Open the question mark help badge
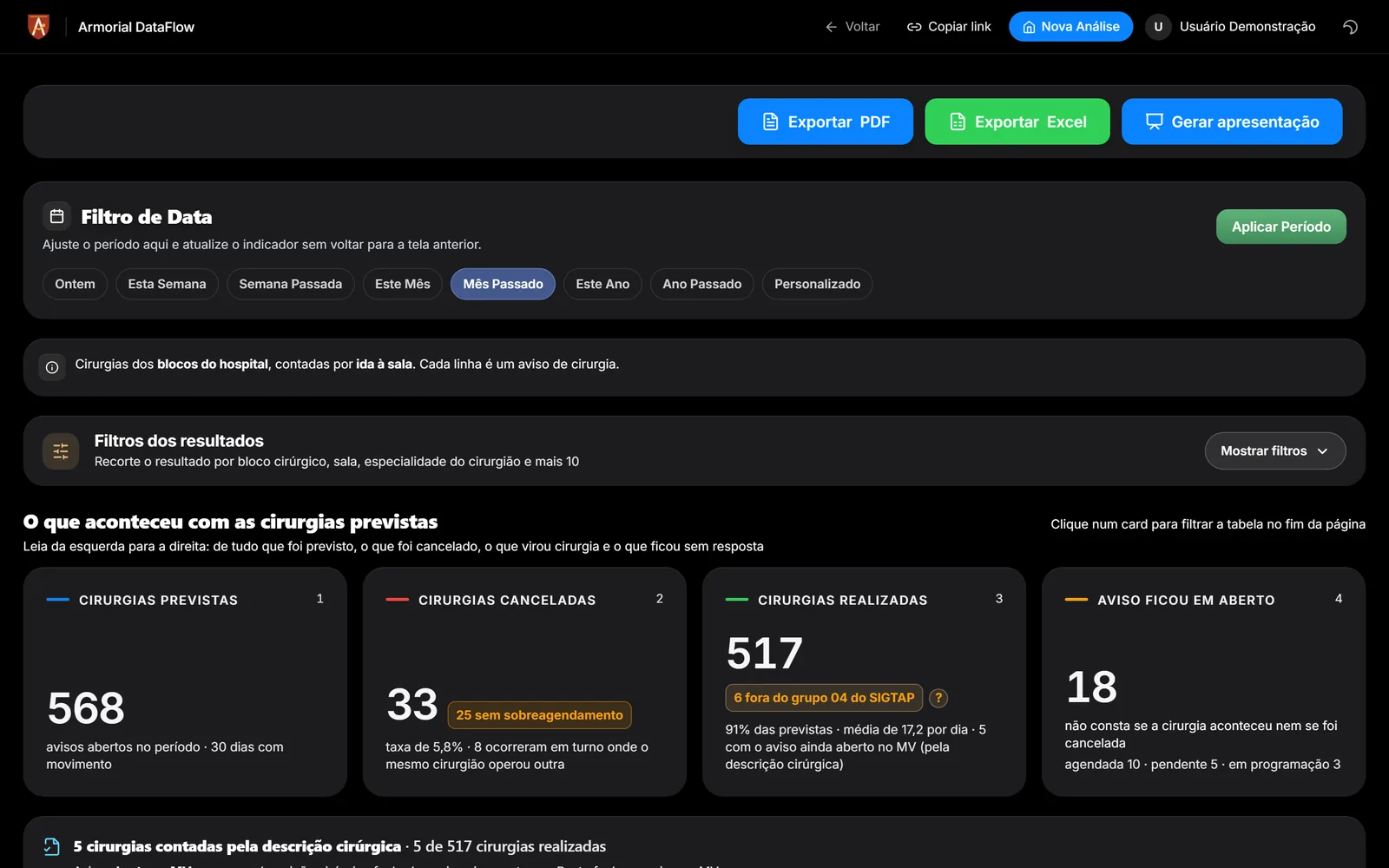Screen dimensions: 1389x868 tap(938, 698)
